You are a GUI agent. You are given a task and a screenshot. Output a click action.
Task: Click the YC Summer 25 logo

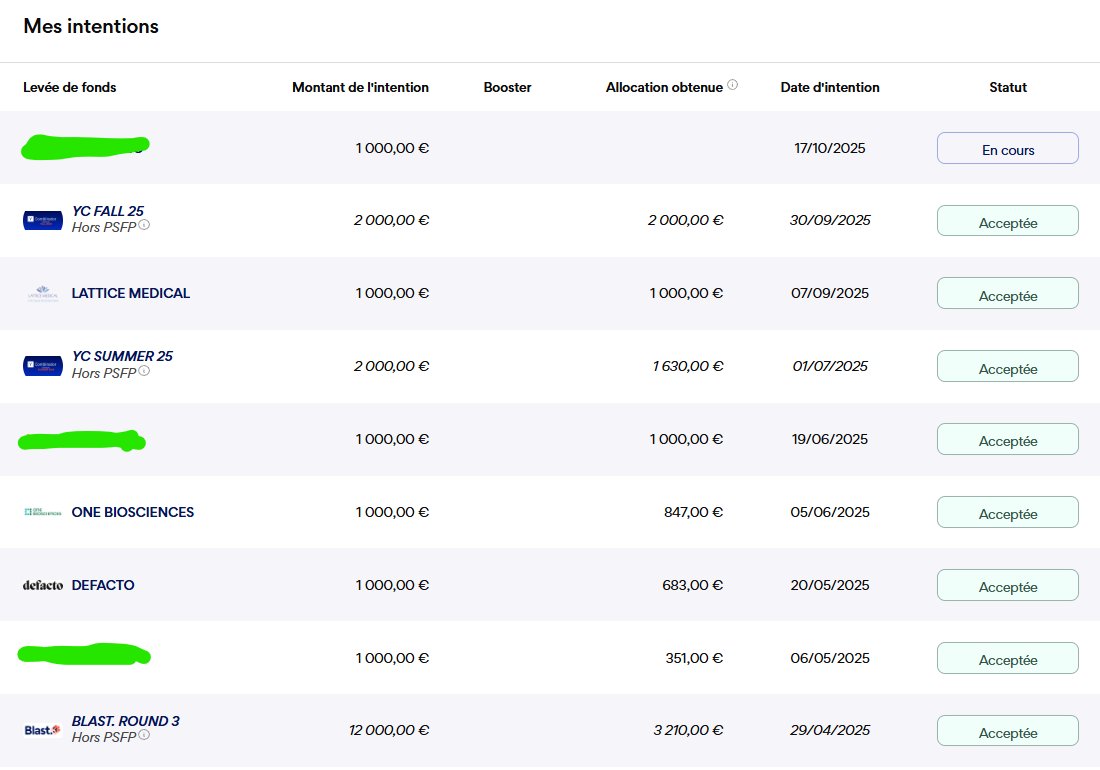[41, 364]
